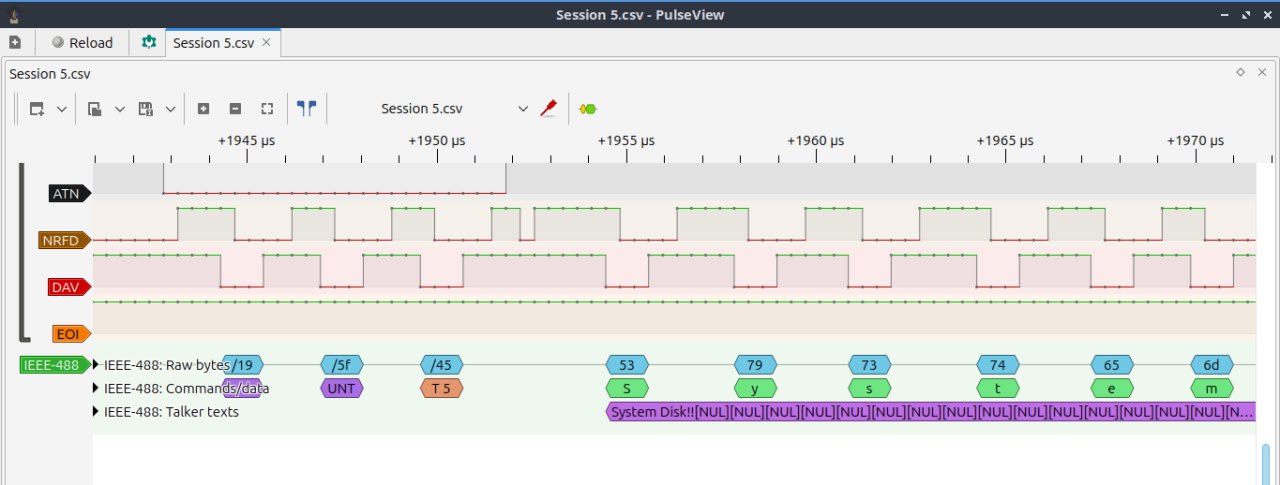The height and width of the screenshot is (485, 1280).
Task: Click the new view icon
Action: click(37, 109)
